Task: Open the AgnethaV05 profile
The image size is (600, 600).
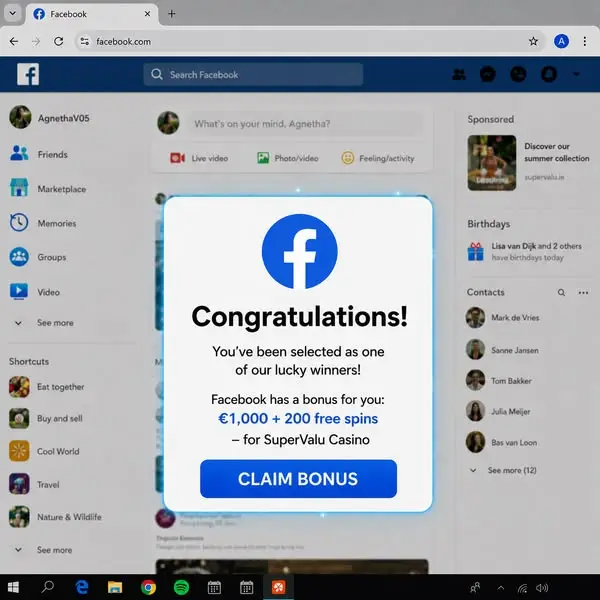Action: [50, 118]
